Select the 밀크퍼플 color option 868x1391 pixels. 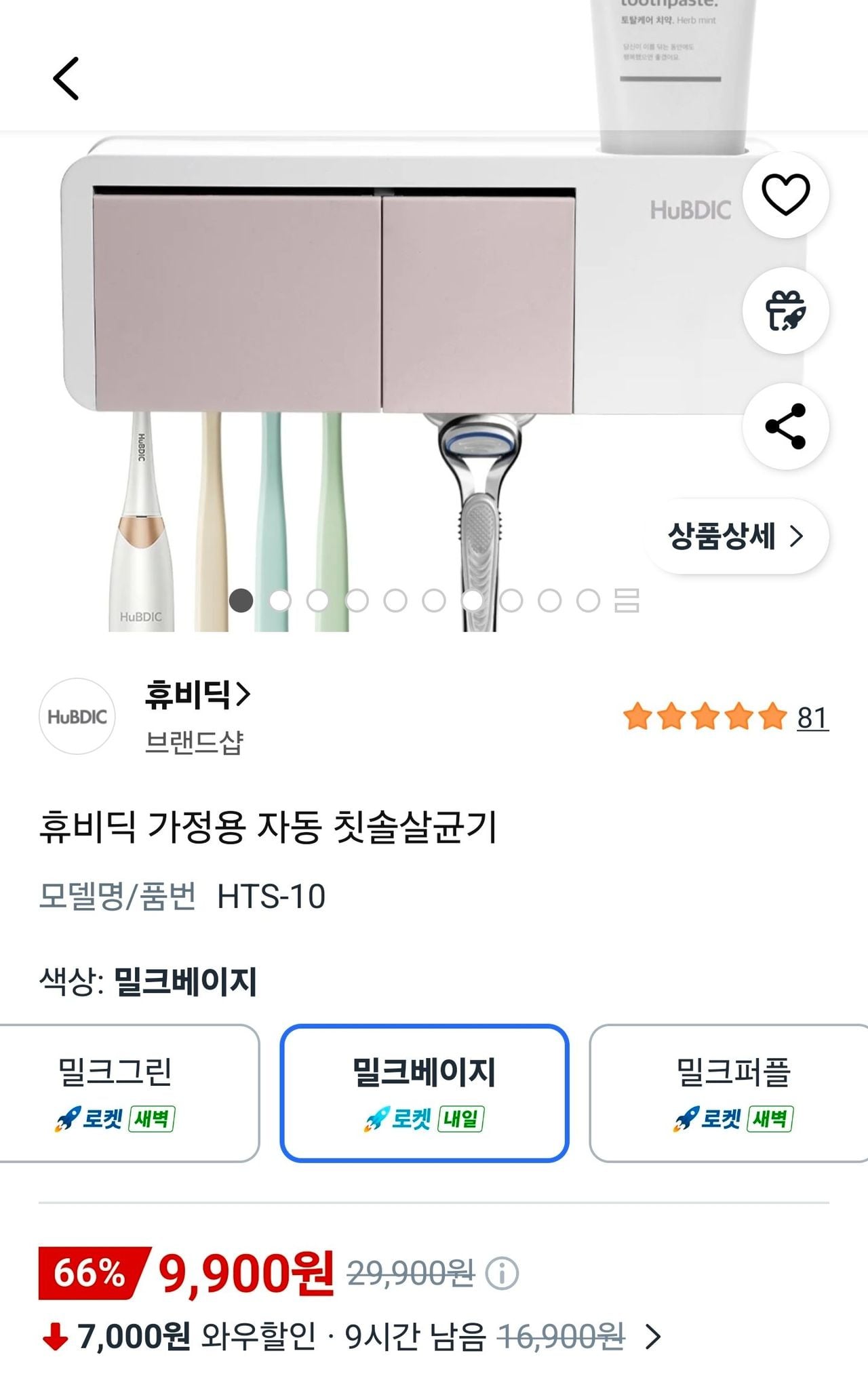tap(732, 1093)
